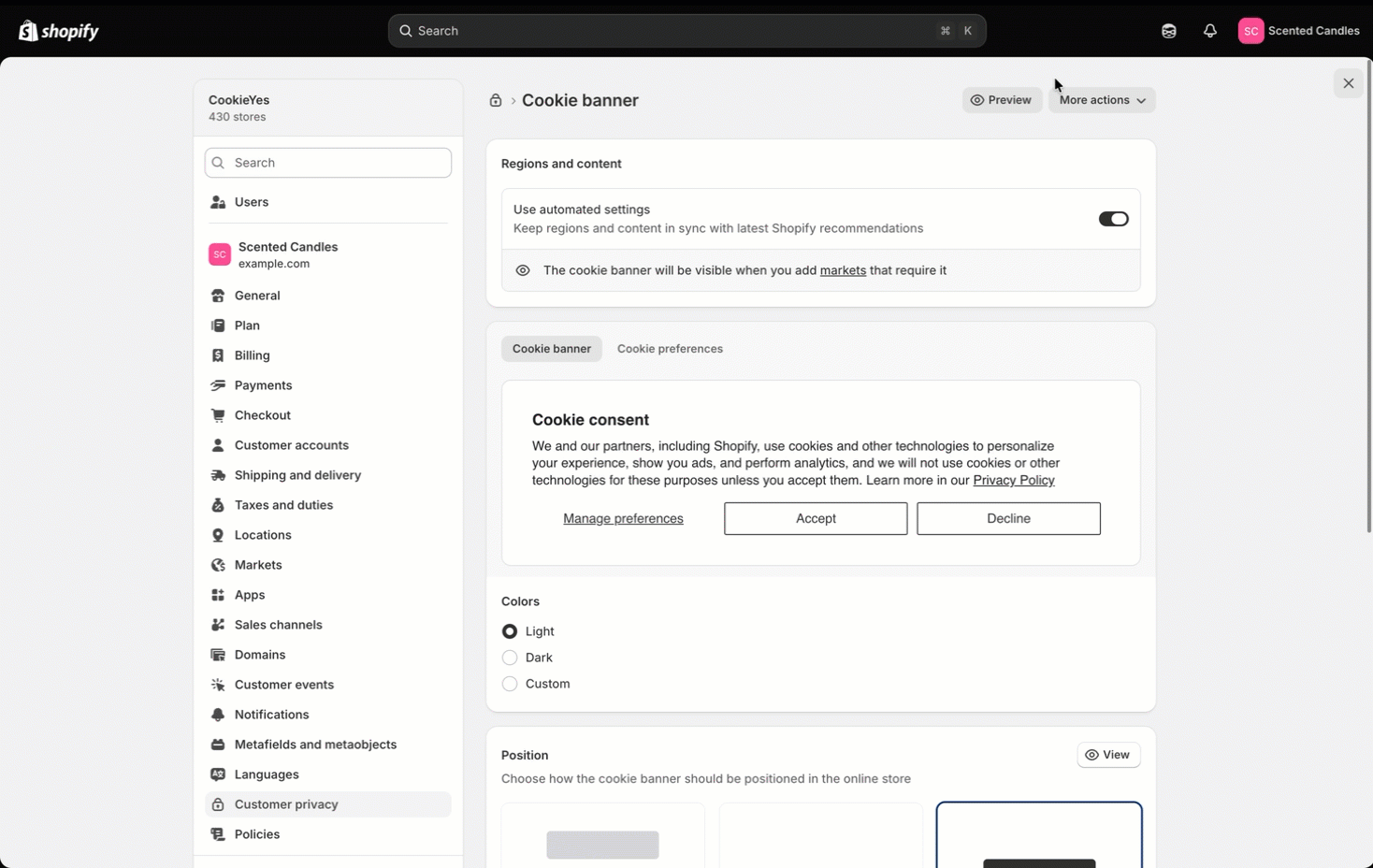Click the Locations pin icon
1373x868 pixels.
pos(218,535)
